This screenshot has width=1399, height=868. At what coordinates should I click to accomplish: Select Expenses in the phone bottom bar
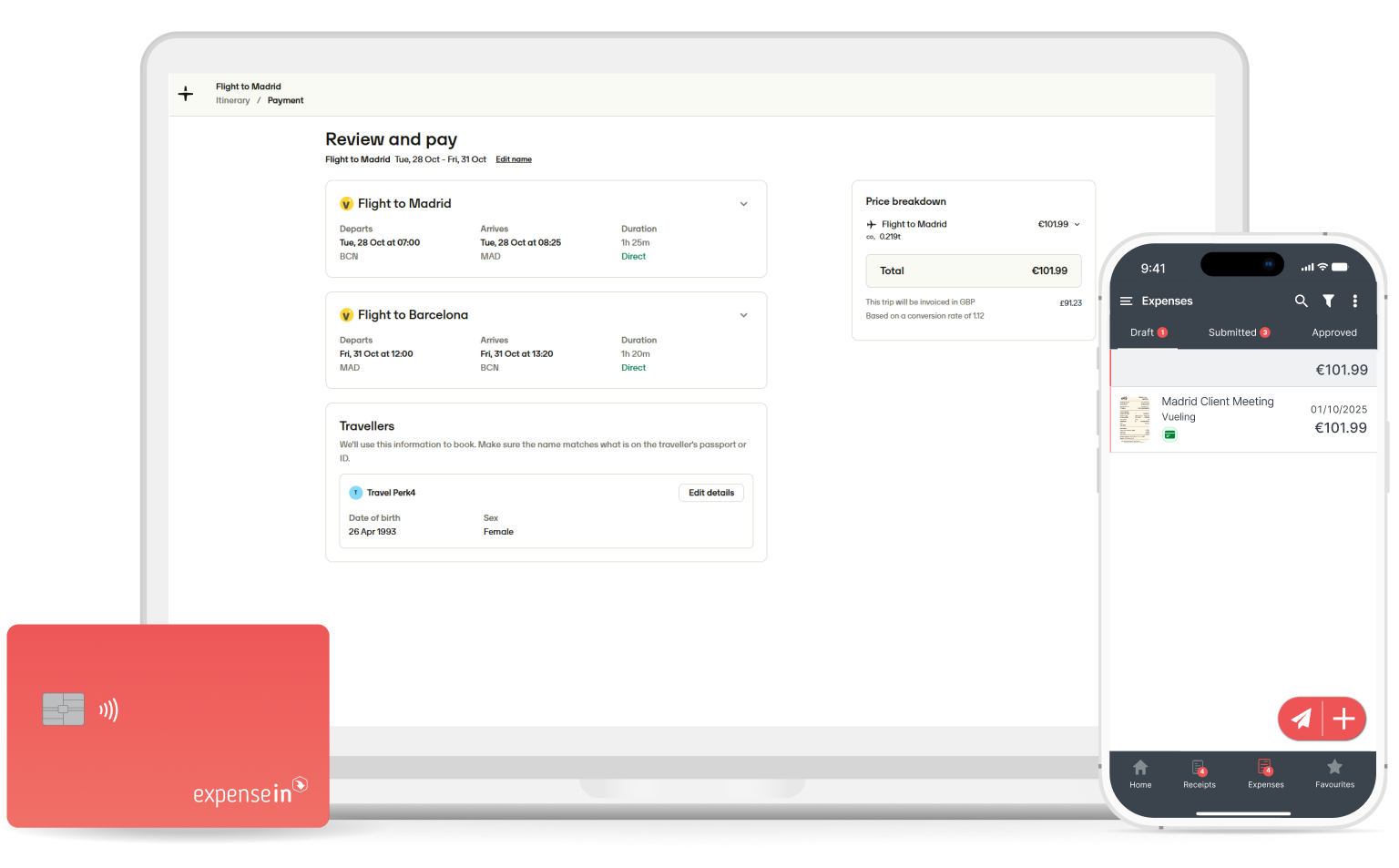[x=1266, y=773]
